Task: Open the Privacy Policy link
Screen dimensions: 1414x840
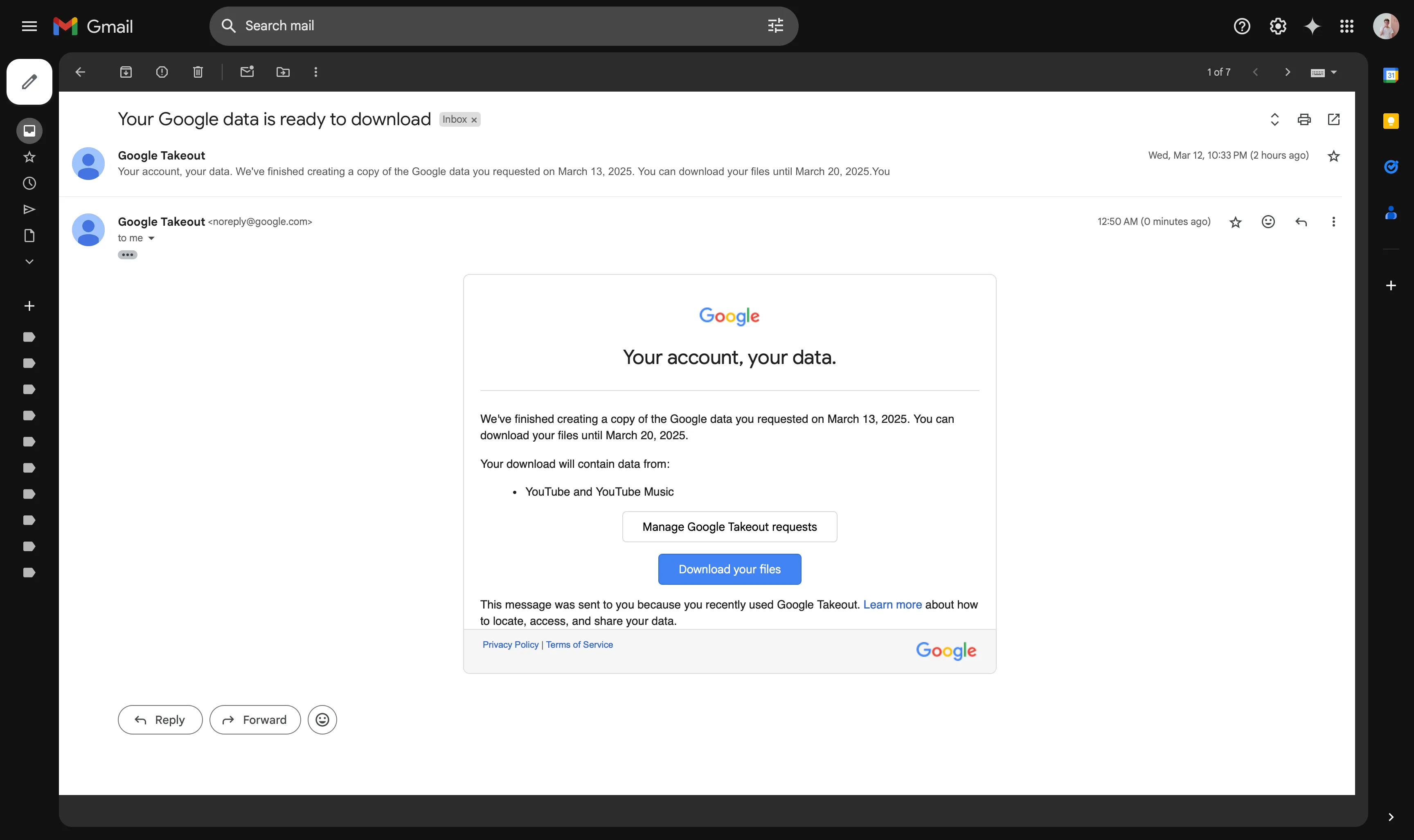Action: pyautogui.click(x=510, y=645)
